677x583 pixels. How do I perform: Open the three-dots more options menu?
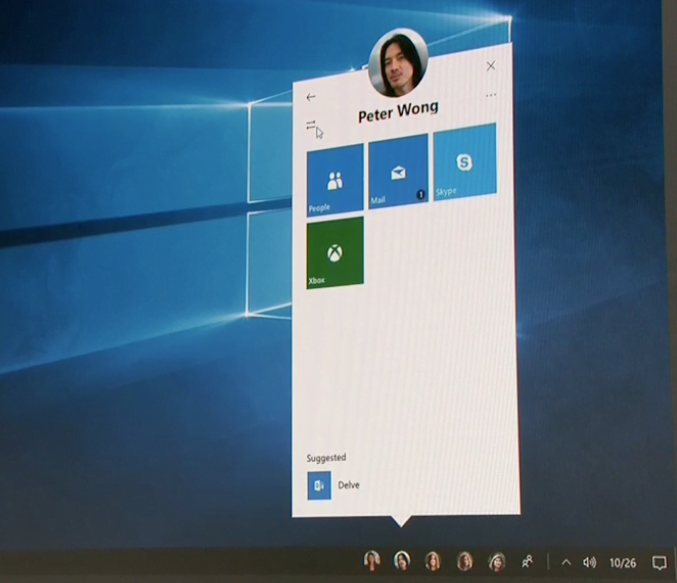(x=491, y=95)
